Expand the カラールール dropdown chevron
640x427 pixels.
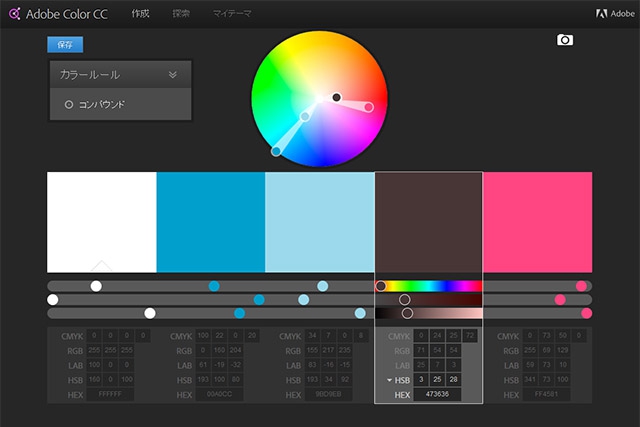(173, 75)
